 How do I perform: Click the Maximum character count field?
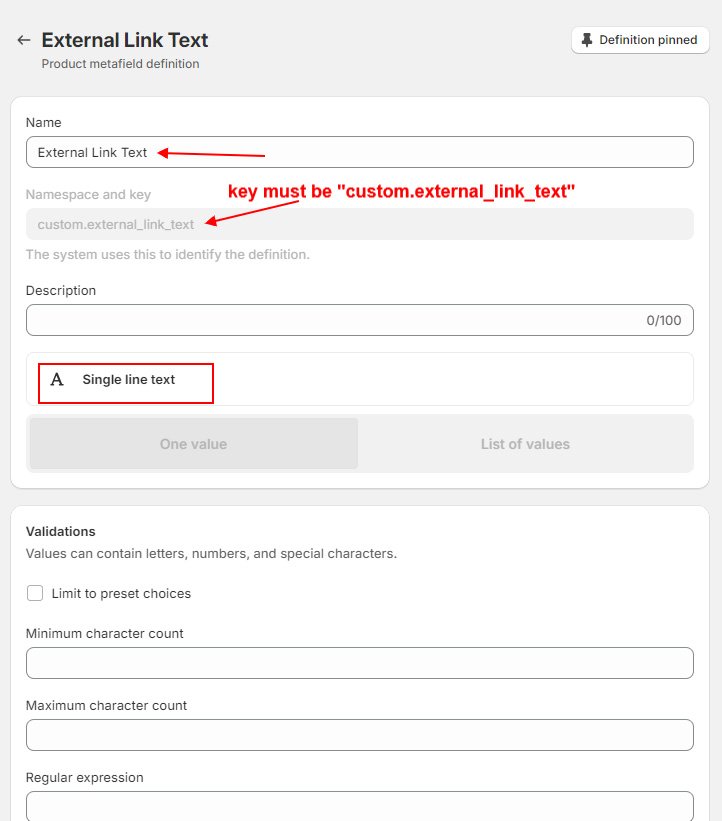point(360,735)
